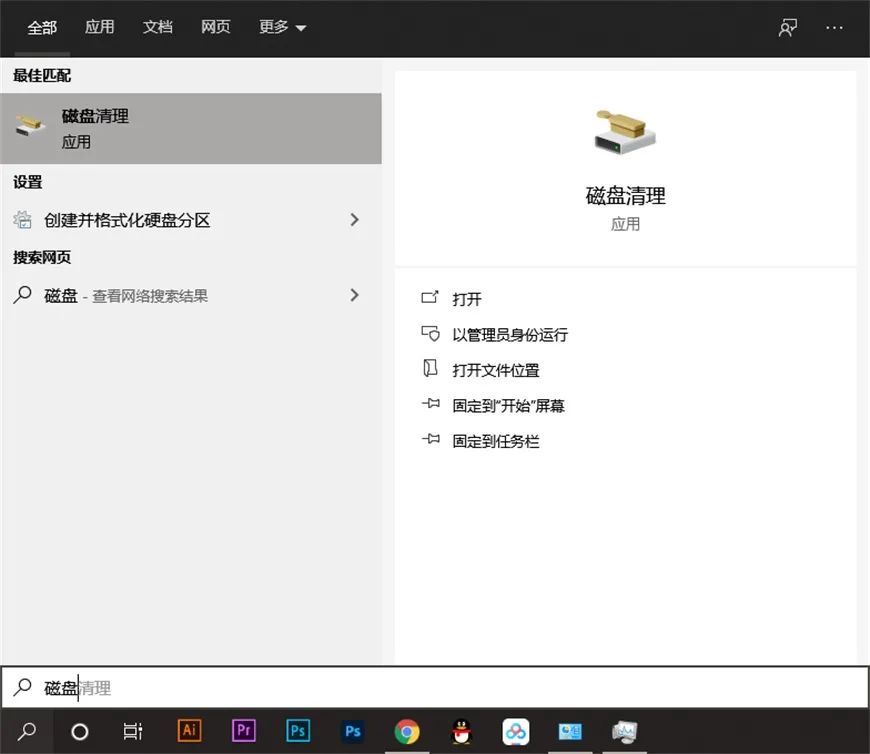Open Google Chrome from taskbar
The image size is (870, 754).
point(407,731)
